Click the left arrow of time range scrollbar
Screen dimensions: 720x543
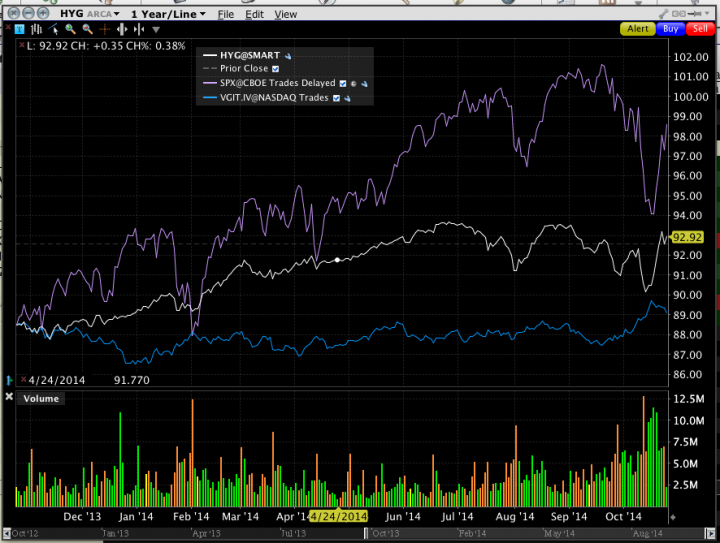point(6,533)
